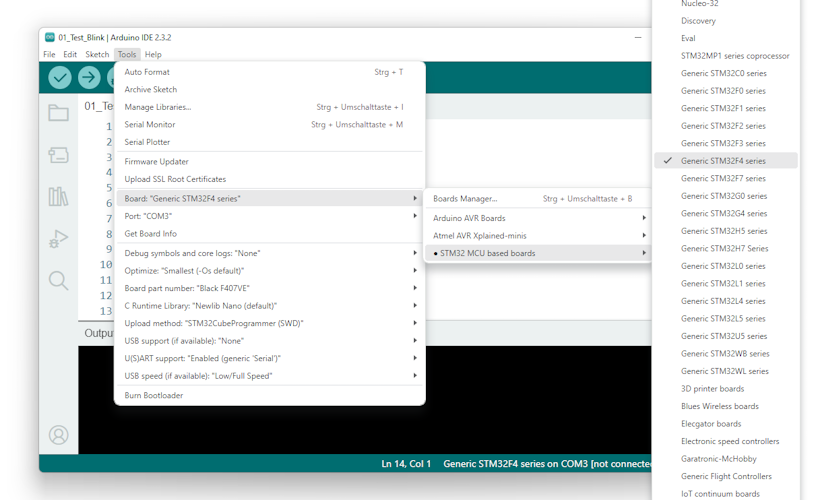Expand Board part number Black F407VE submenu
The image size is (818, 500).
point(270,288)
